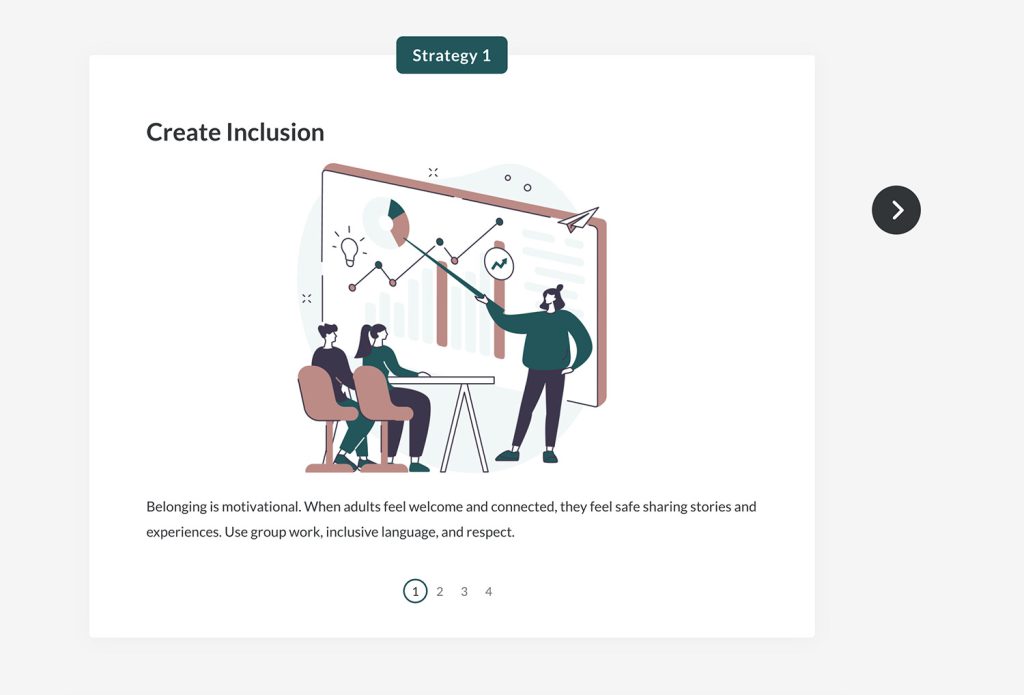This screenshot has width=1024, height=695.
Task: Click the standing presenter figure
Action: [x=540, y=373]
